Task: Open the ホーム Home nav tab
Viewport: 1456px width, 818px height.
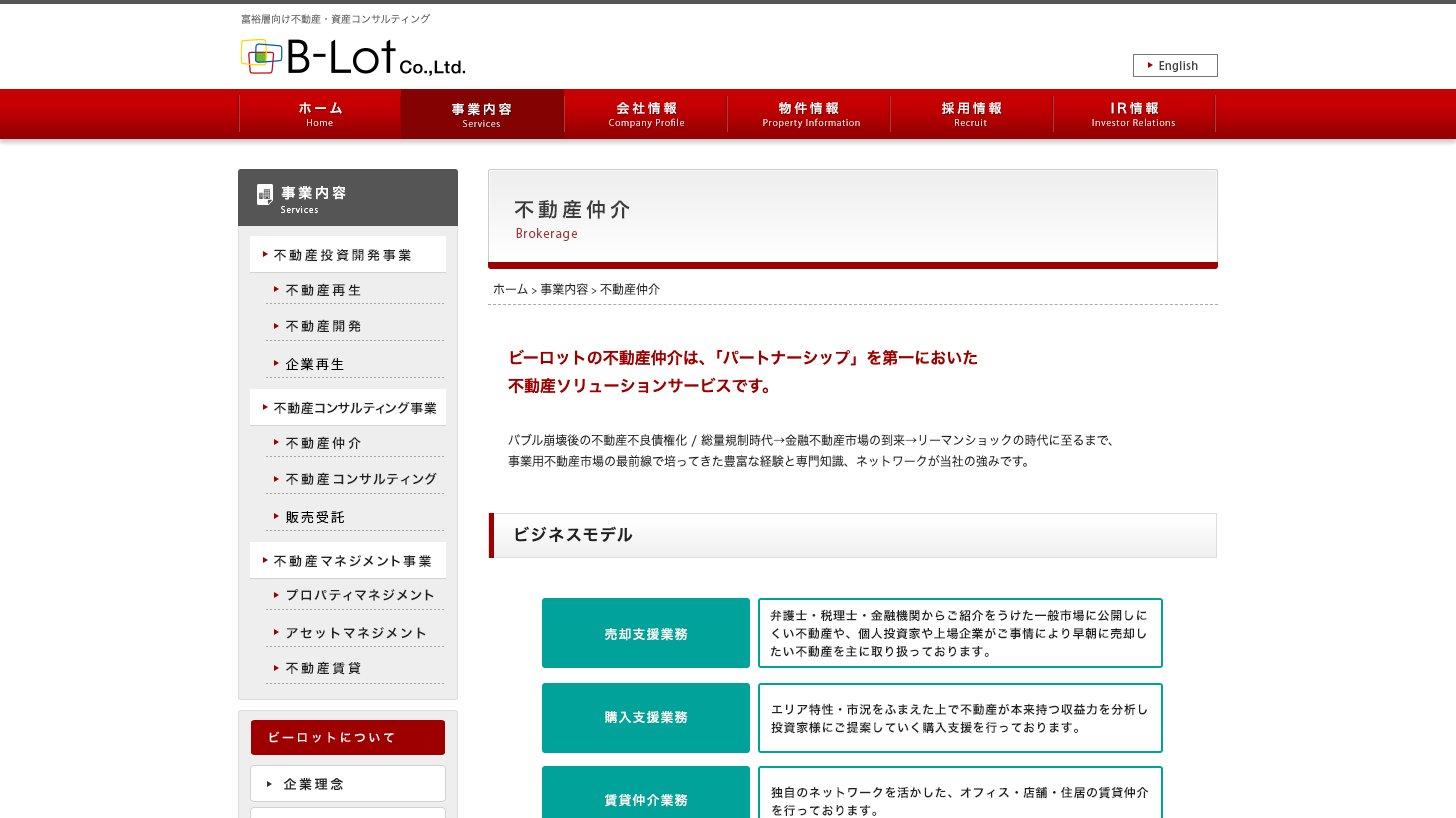Action: click(320, 114)
